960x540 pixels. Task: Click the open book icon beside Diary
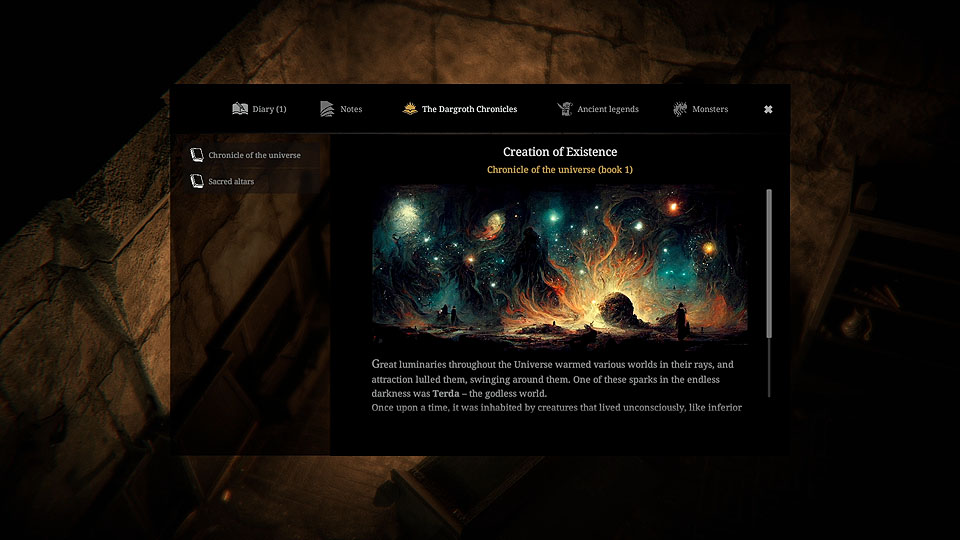pos(240,109)
